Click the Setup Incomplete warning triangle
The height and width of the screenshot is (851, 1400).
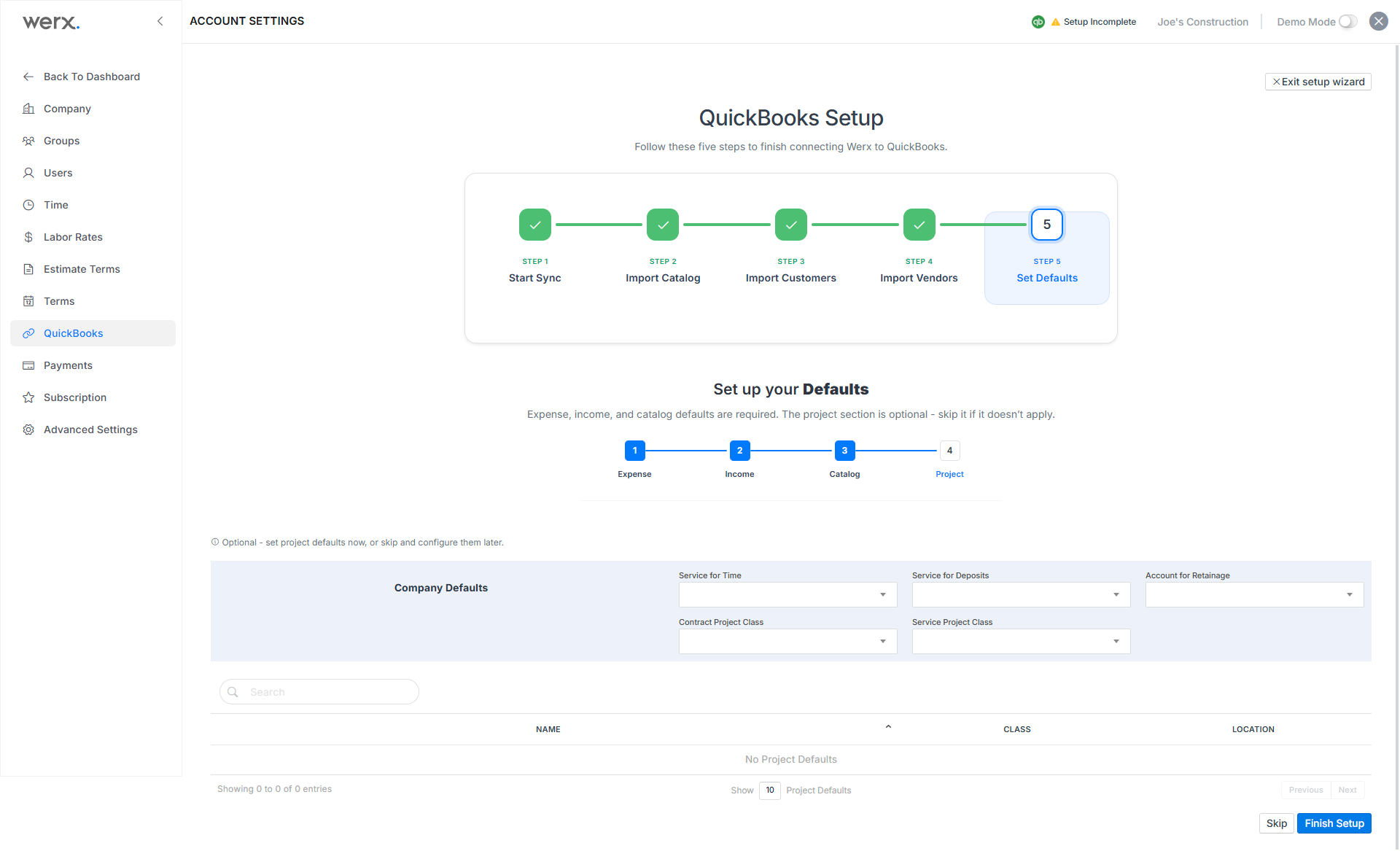click(1055, 22)
